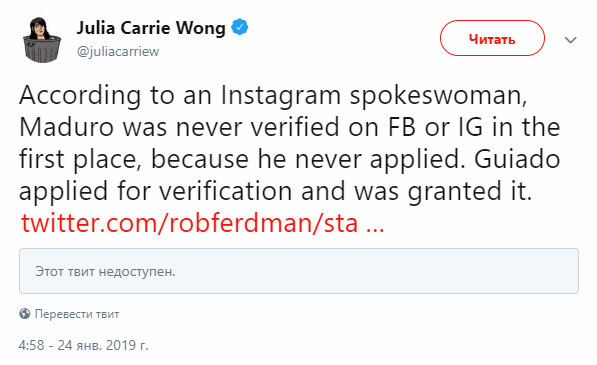Click the word Instagram in the tweet
This screenshot has width=597, height=365.
[281, 95]
